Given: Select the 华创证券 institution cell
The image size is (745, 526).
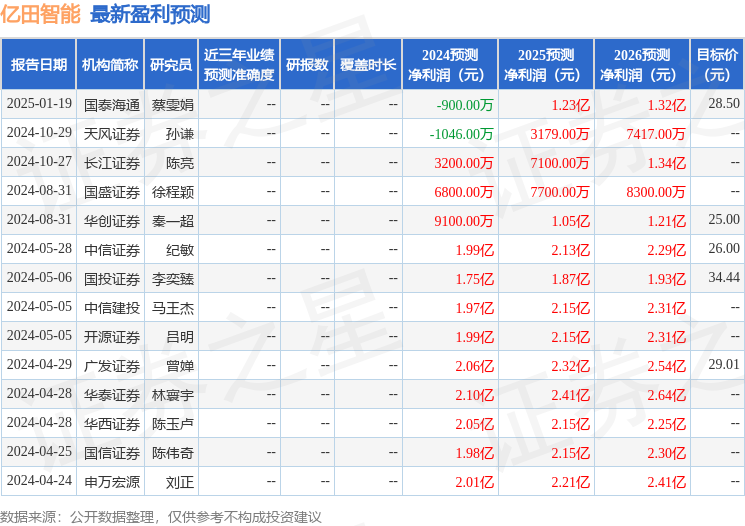Looking at the screenshot, I should (x=112, y=221).
